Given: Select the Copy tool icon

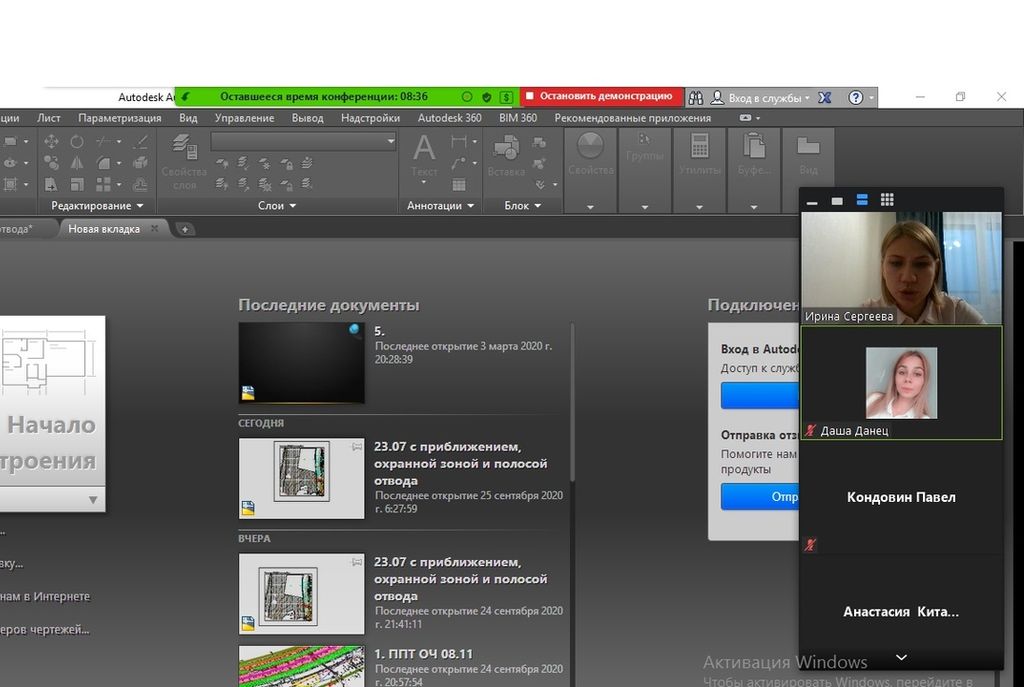Looking at the screenshot, I should [51, 163].
